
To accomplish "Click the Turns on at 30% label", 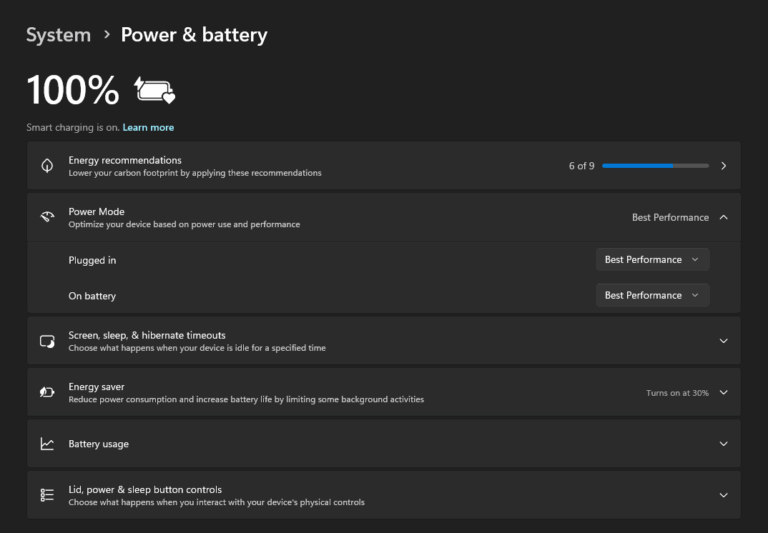I will [677, 393].
